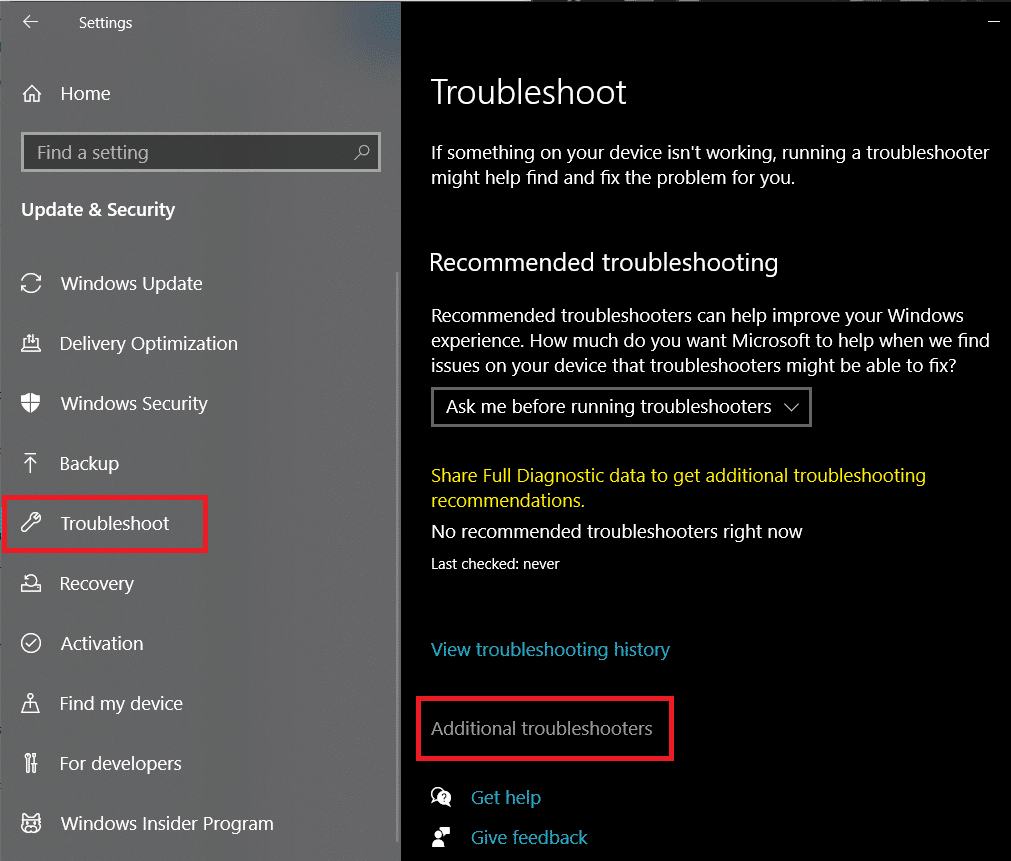Click the Windows Update refresh icon
Image resolution: width=1011 pixels, height=861 pixels.
31,283
